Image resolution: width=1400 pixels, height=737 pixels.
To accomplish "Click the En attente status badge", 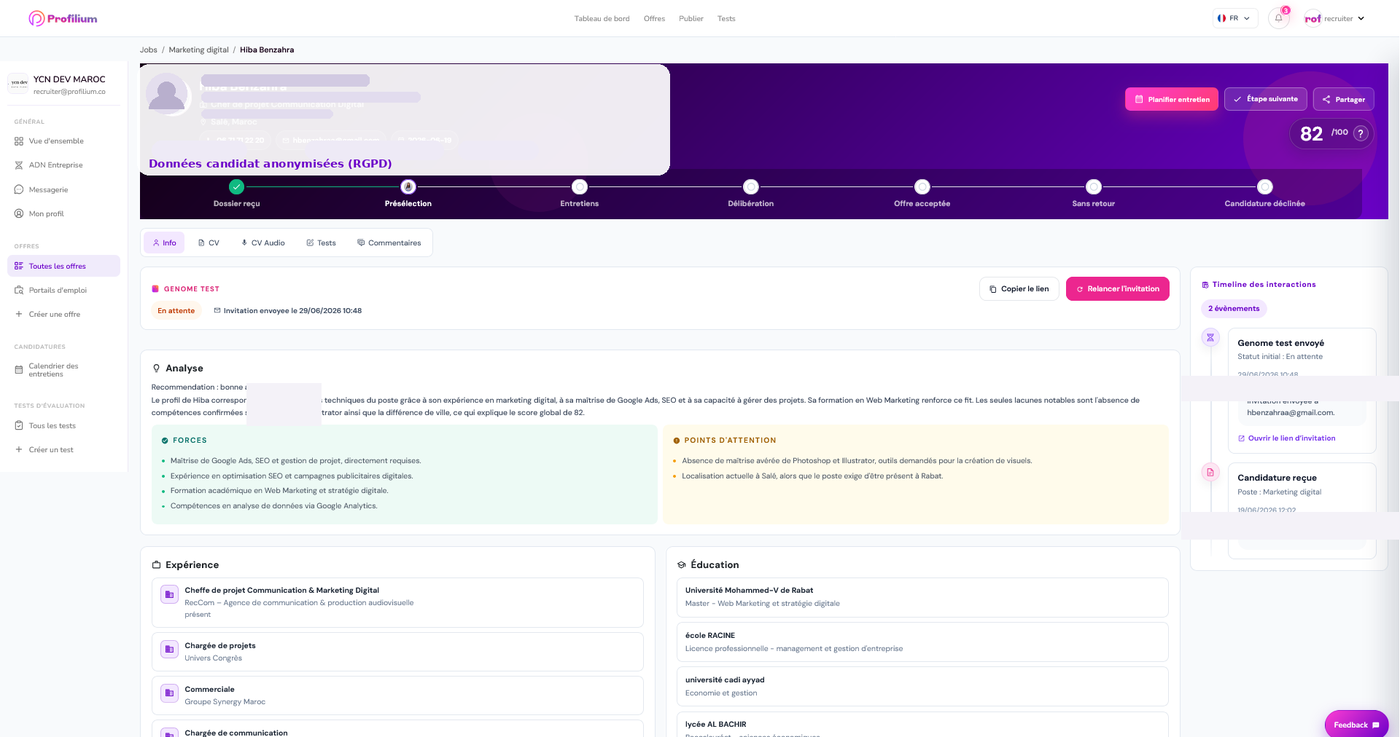I will 176,311.
